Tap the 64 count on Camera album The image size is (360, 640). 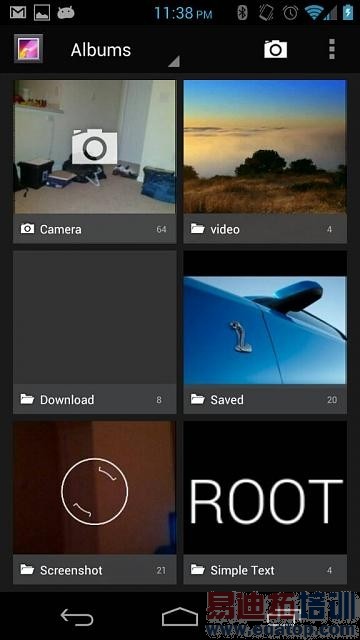[x=161, y=229]
